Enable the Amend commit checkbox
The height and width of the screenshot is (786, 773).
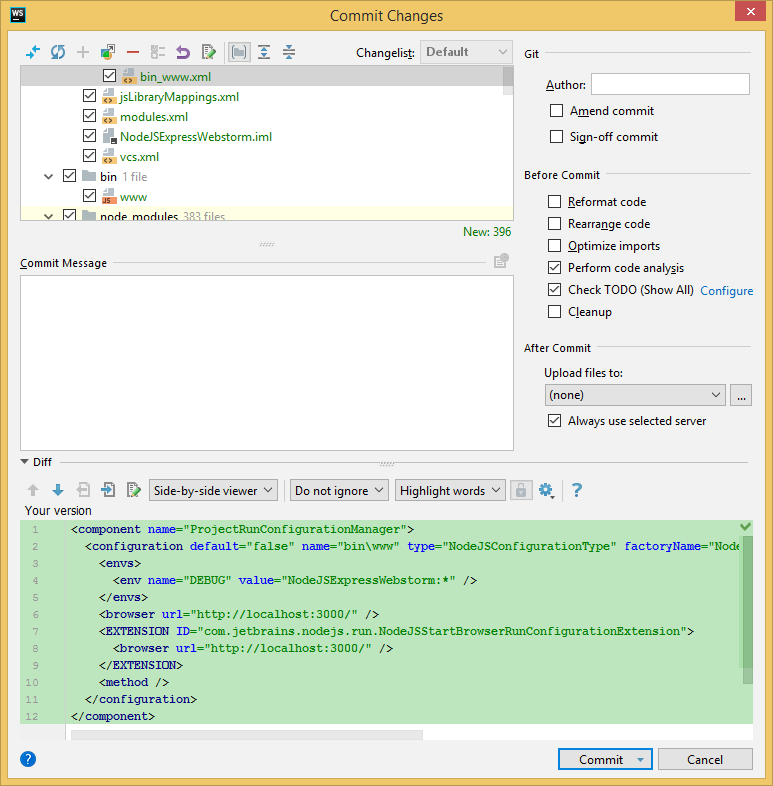click(557, 111)
